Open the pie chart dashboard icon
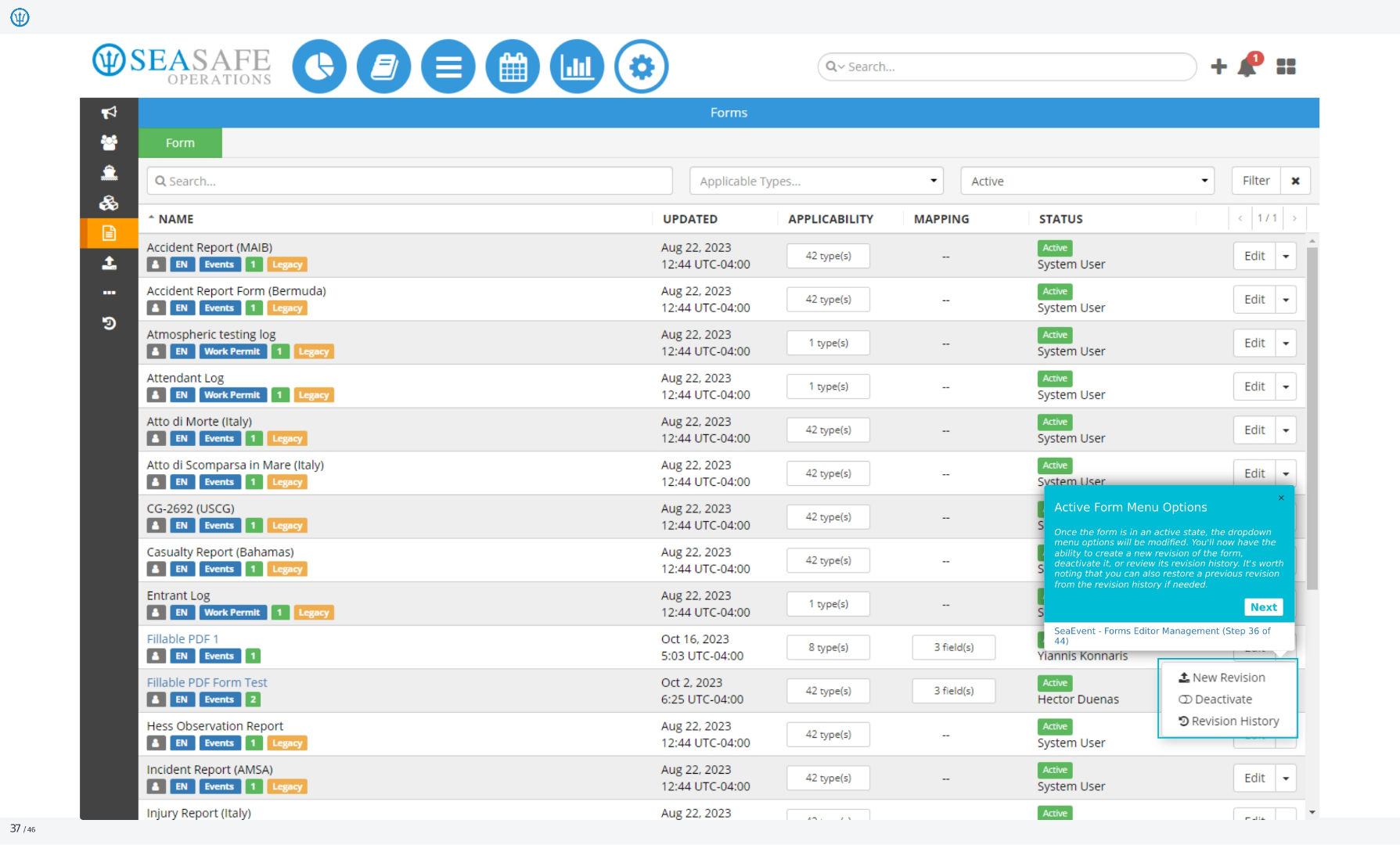 click(x=319, y=67)
